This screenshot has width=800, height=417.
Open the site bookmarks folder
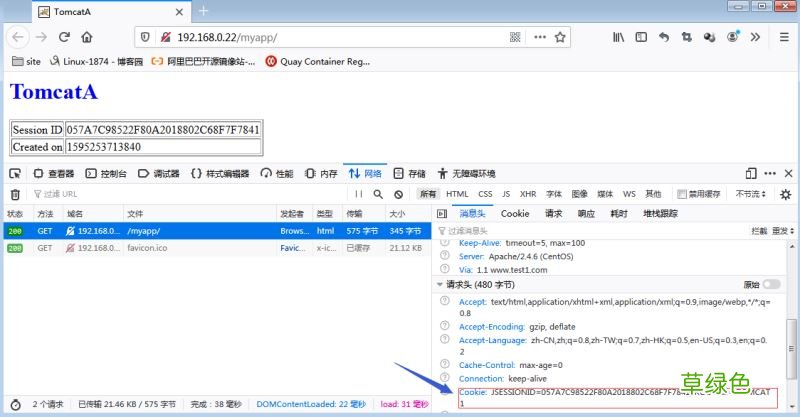26,62
